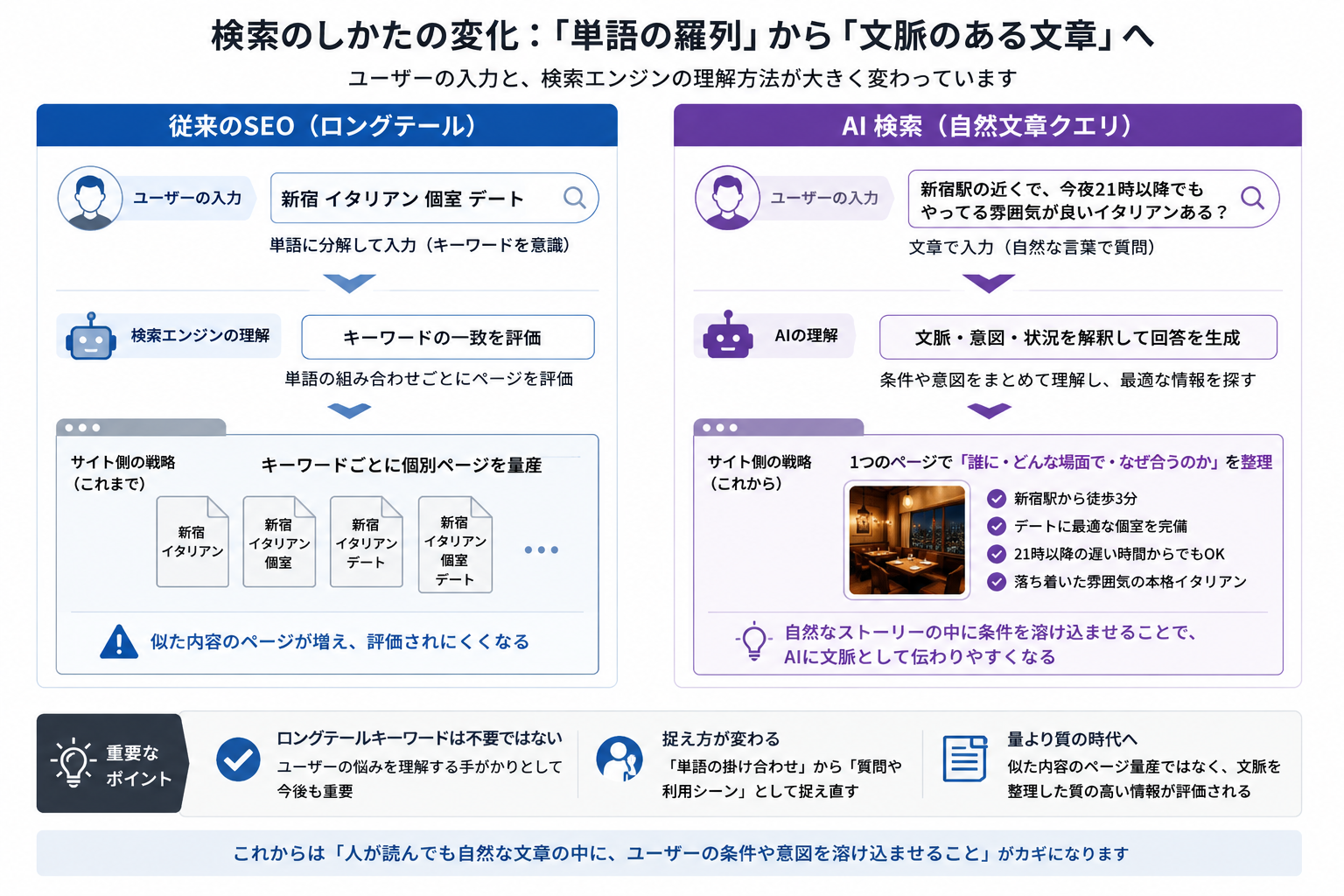Click the blue search magnifier icon
The height and width of the screenshot is (896, 1344).
[575, 198]
